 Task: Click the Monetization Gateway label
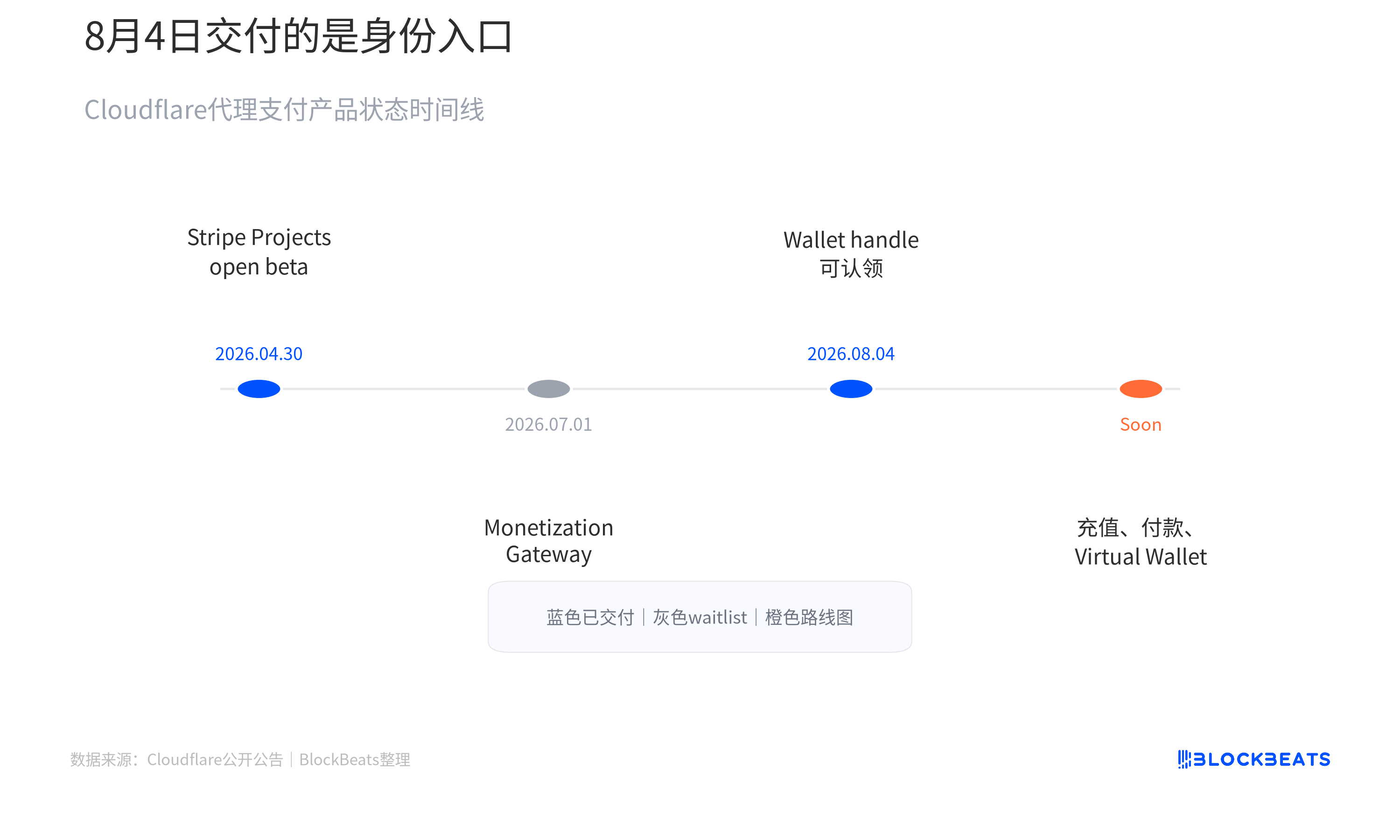[x=548, y=540]
